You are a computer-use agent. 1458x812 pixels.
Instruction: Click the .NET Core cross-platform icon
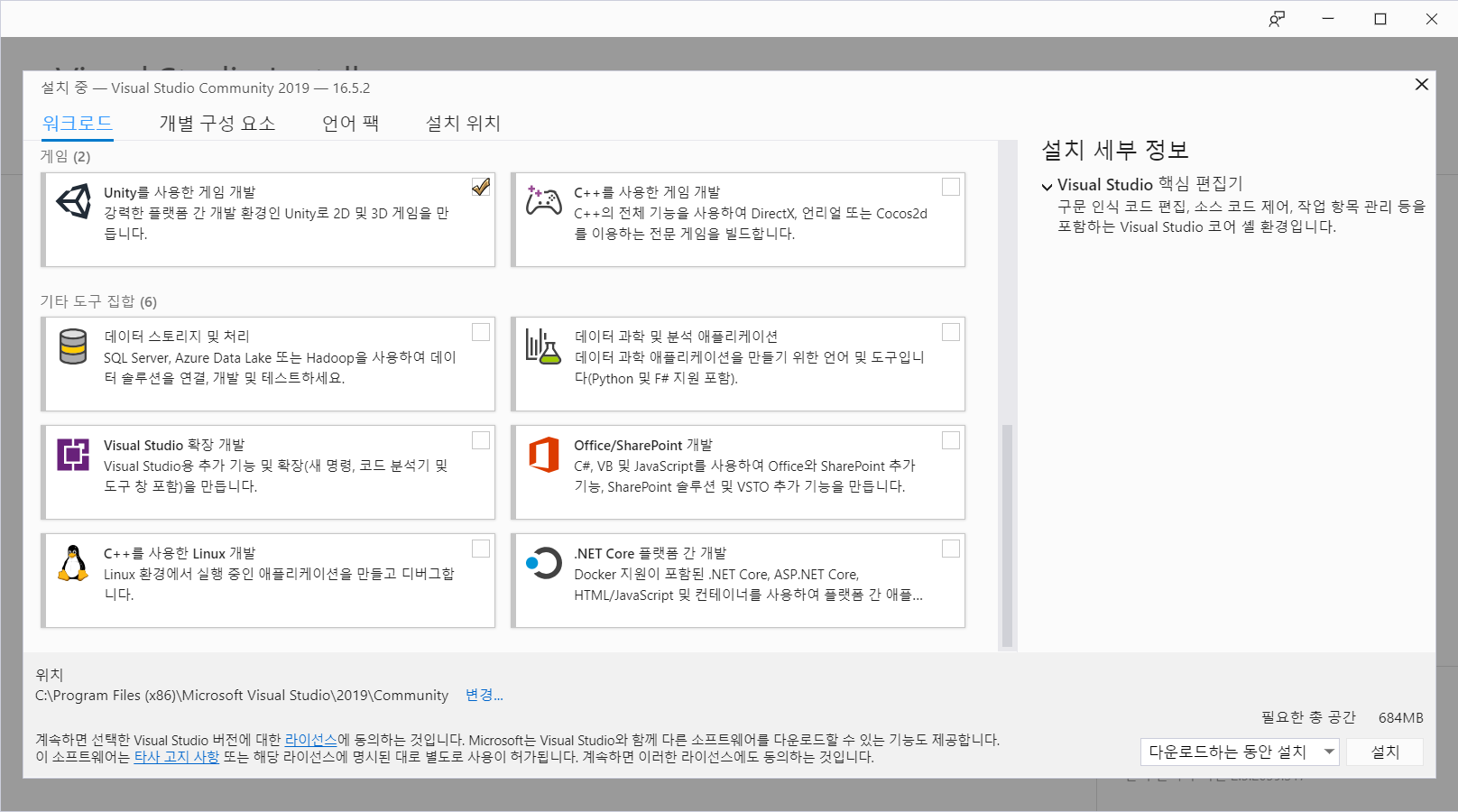tap(544, 563)
